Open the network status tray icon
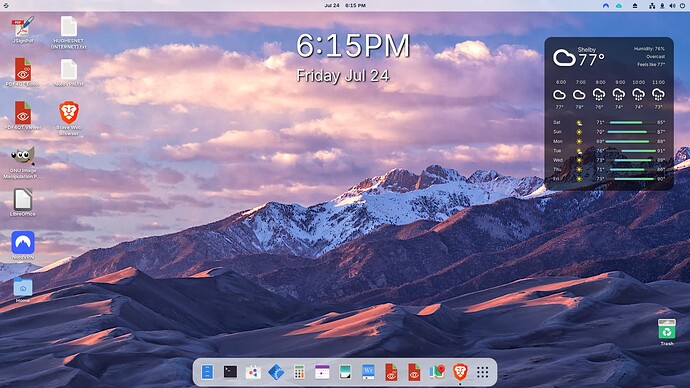This screenshot has width=690, height=388. [652, 6]
